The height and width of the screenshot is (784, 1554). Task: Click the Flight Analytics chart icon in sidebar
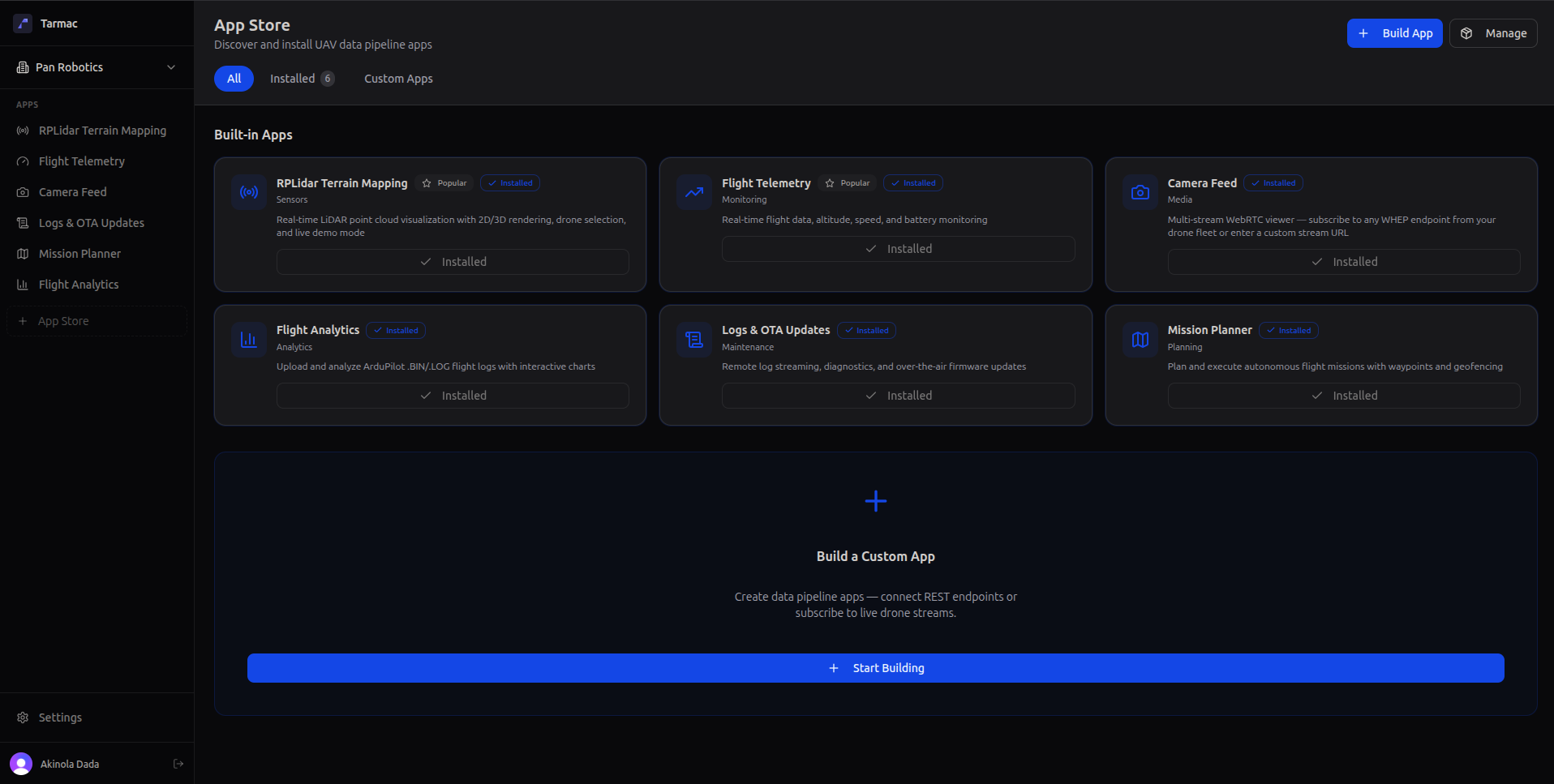23,285
